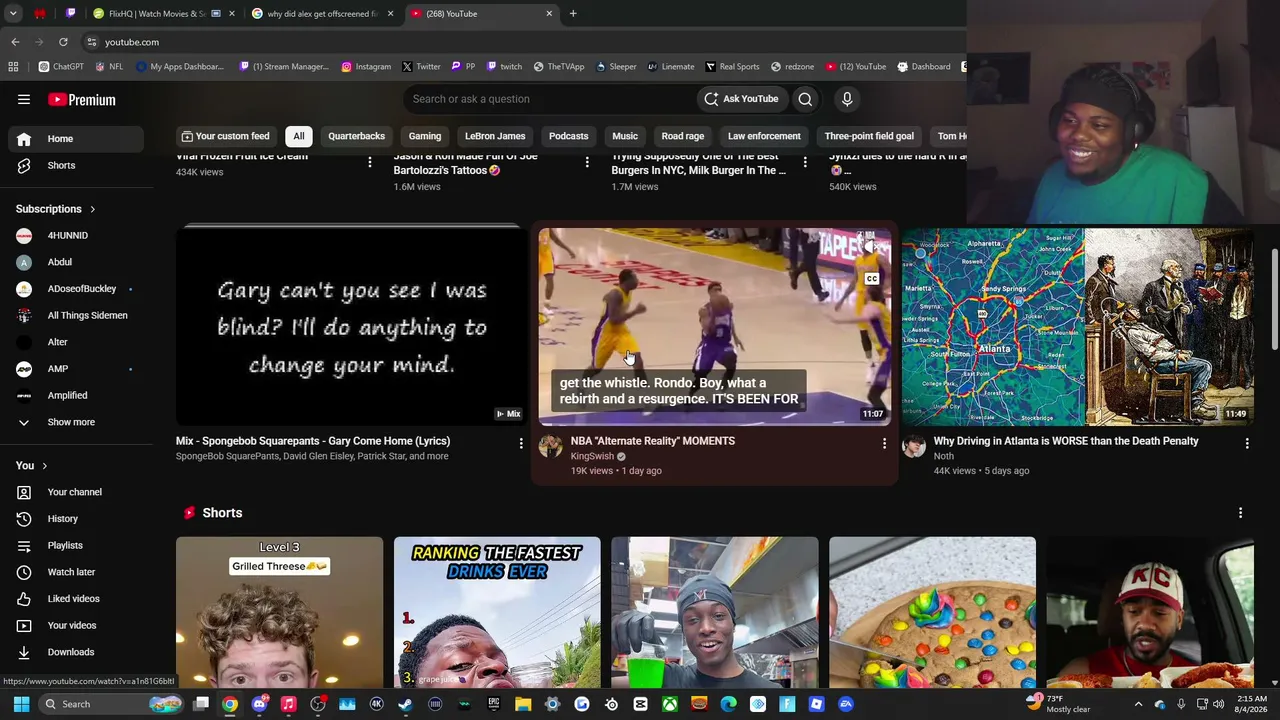Open the KingSwish channel name link
Screen dimensions: 1280x720
click(592, 456)
